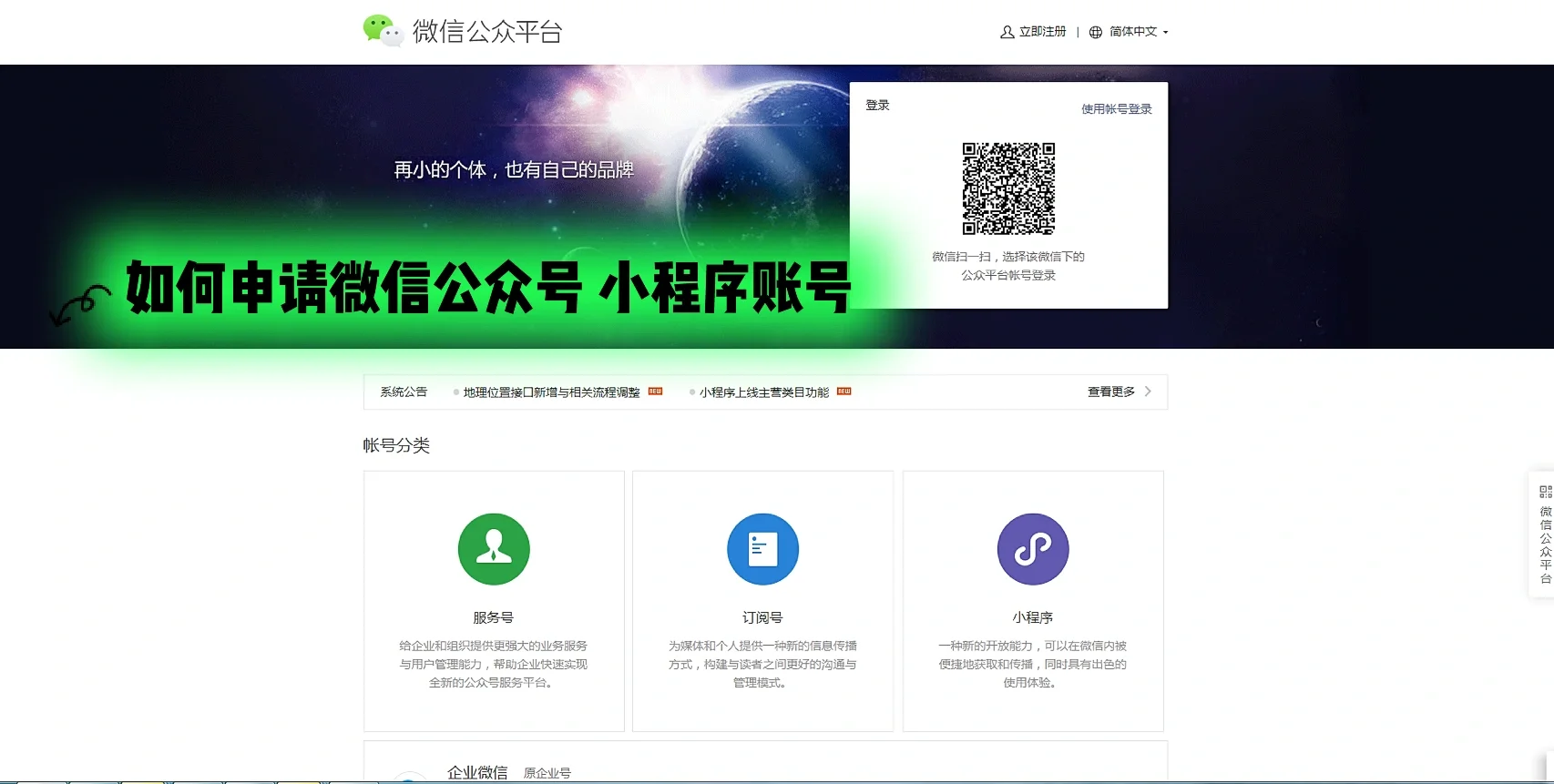
Task: Open the 小程序上线主营类目功能 announcement
Action: [x=763, y=392]
